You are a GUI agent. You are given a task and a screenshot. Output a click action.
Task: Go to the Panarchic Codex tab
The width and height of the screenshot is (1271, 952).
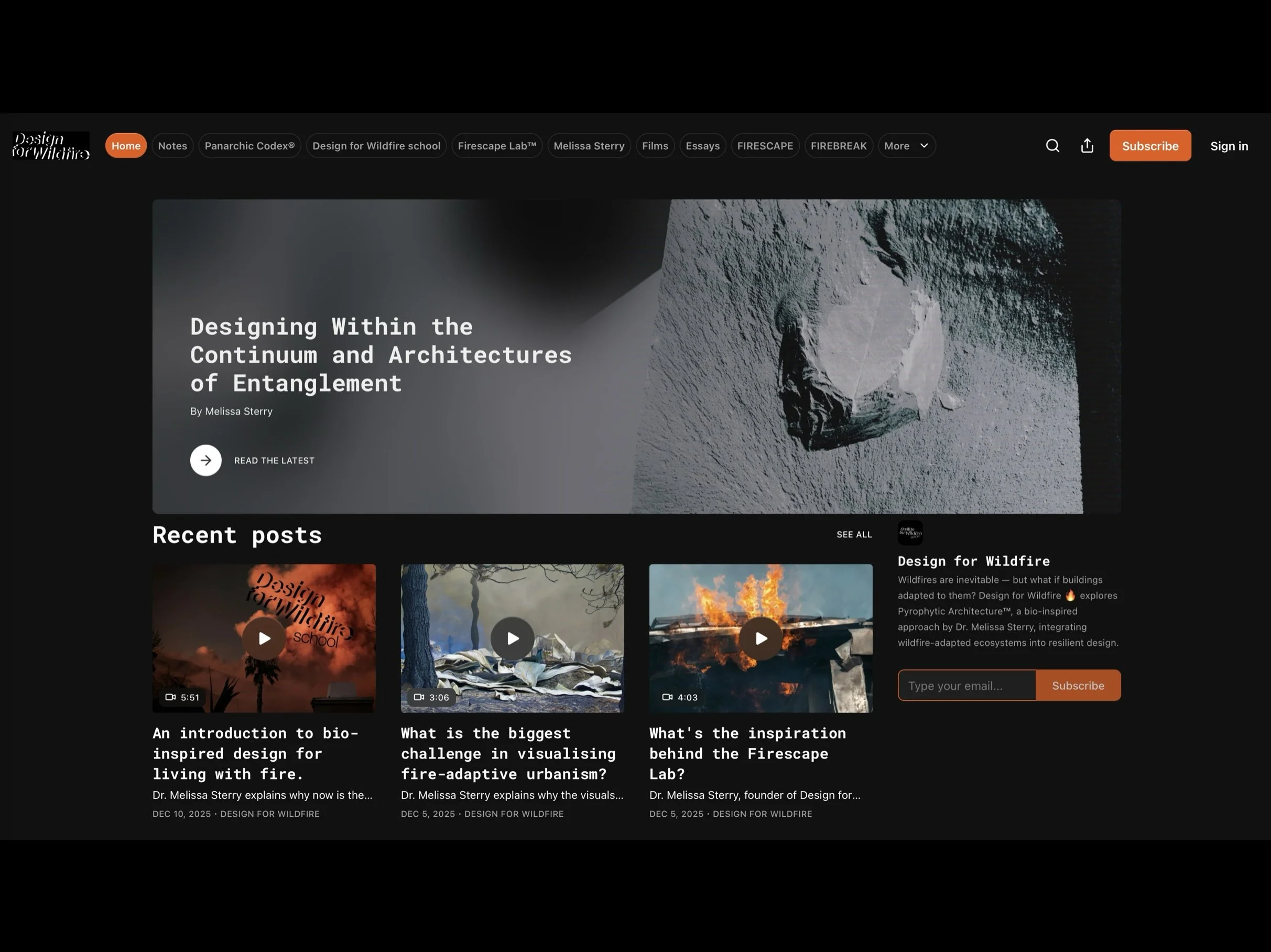point(249,145)
